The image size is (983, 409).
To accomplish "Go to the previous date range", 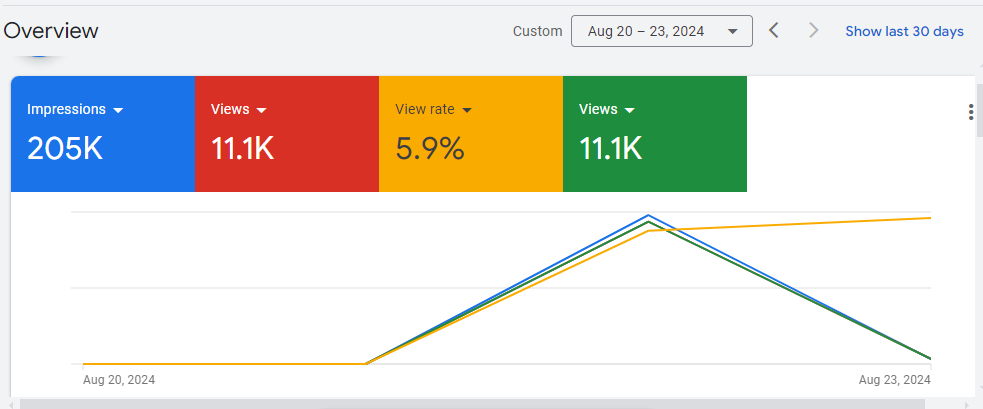I will (774, 31).
